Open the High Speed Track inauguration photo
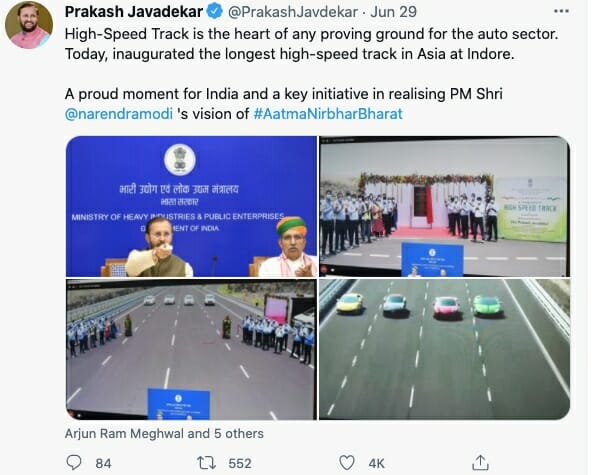The width and height of the screenshot is (593, 475). [444, 206]
